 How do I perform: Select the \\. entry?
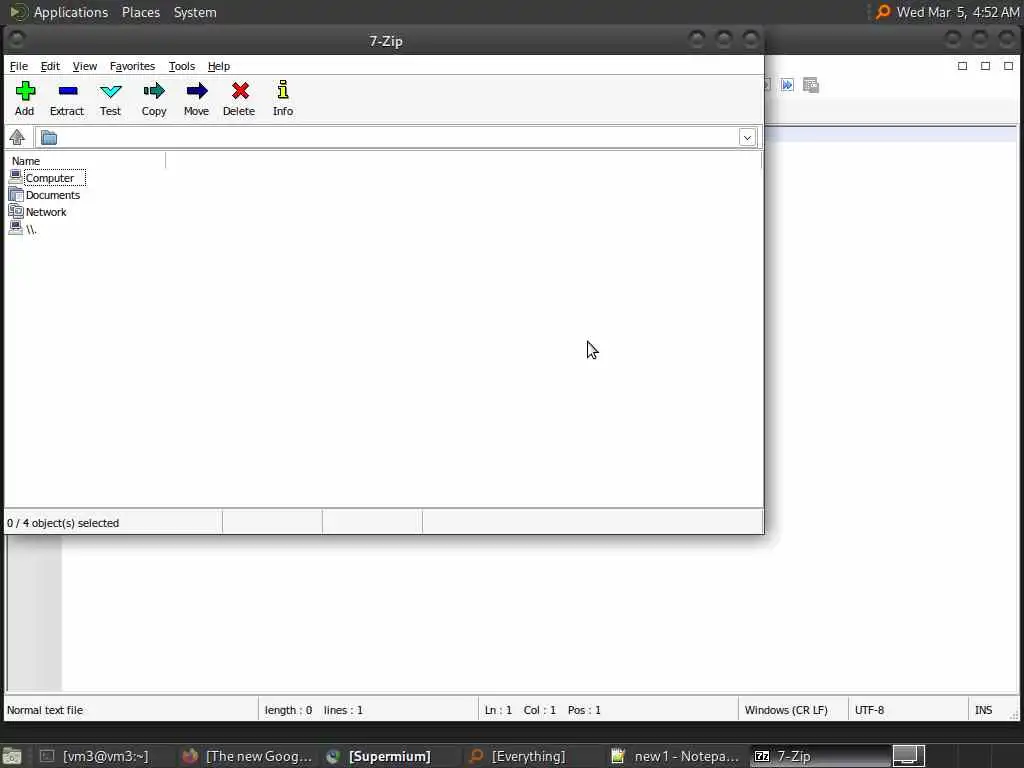(31, 229)
